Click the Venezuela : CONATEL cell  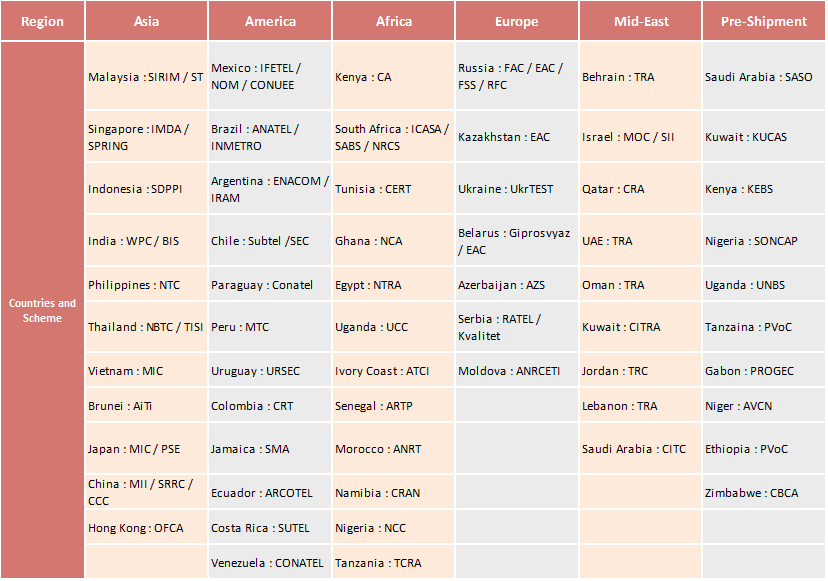[x=270, y=563]
